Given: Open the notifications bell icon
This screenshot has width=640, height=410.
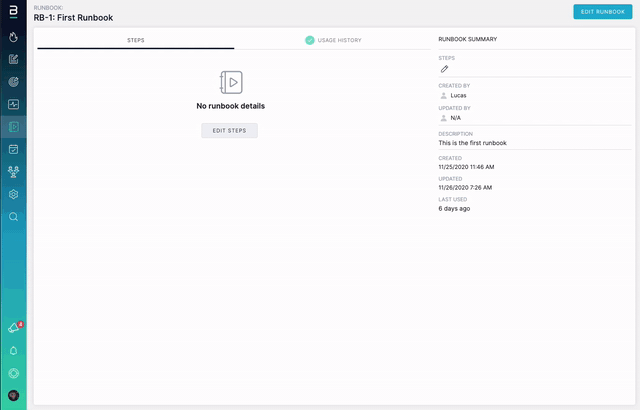Looking at the screenshot, I should 13,351.
